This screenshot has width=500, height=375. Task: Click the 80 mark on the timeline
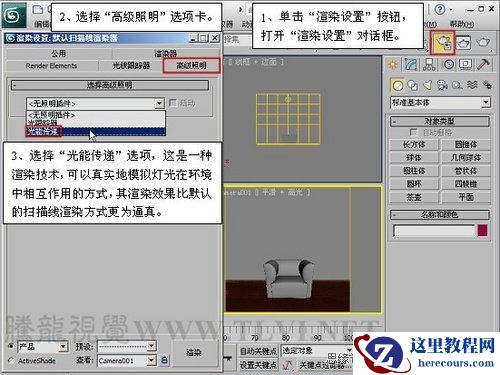pyautogui.click(x=286, y=338)
